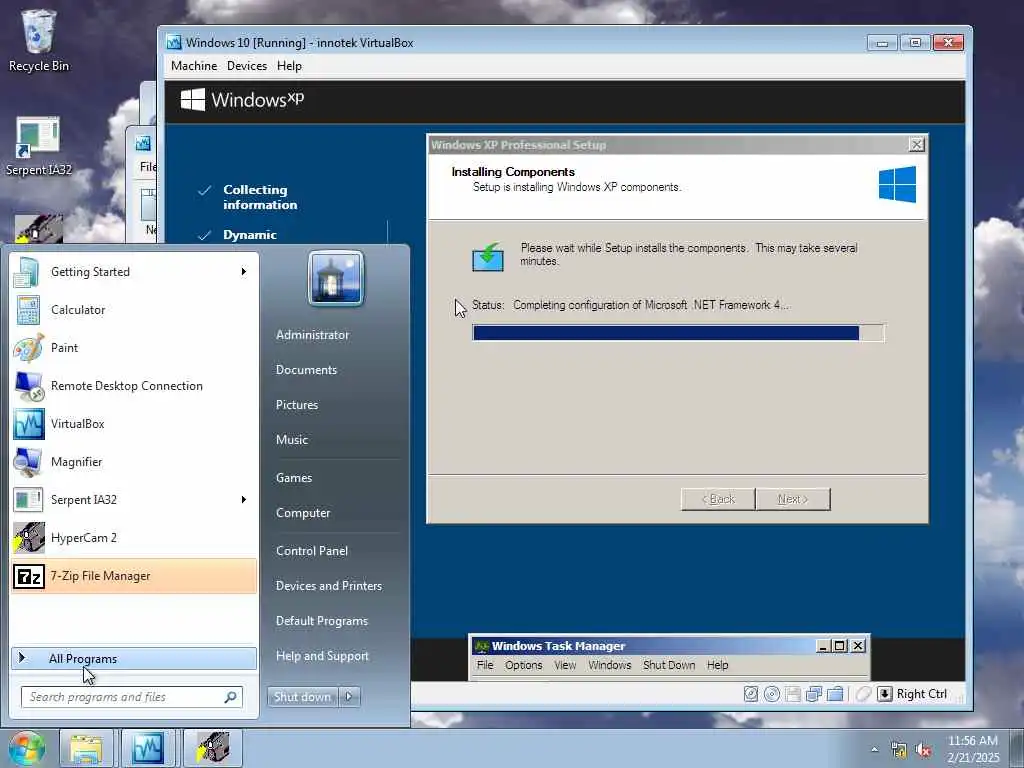Open Task Manager Help menu
This screenshot has height=768, width=1024.
[x=717, y=665]
